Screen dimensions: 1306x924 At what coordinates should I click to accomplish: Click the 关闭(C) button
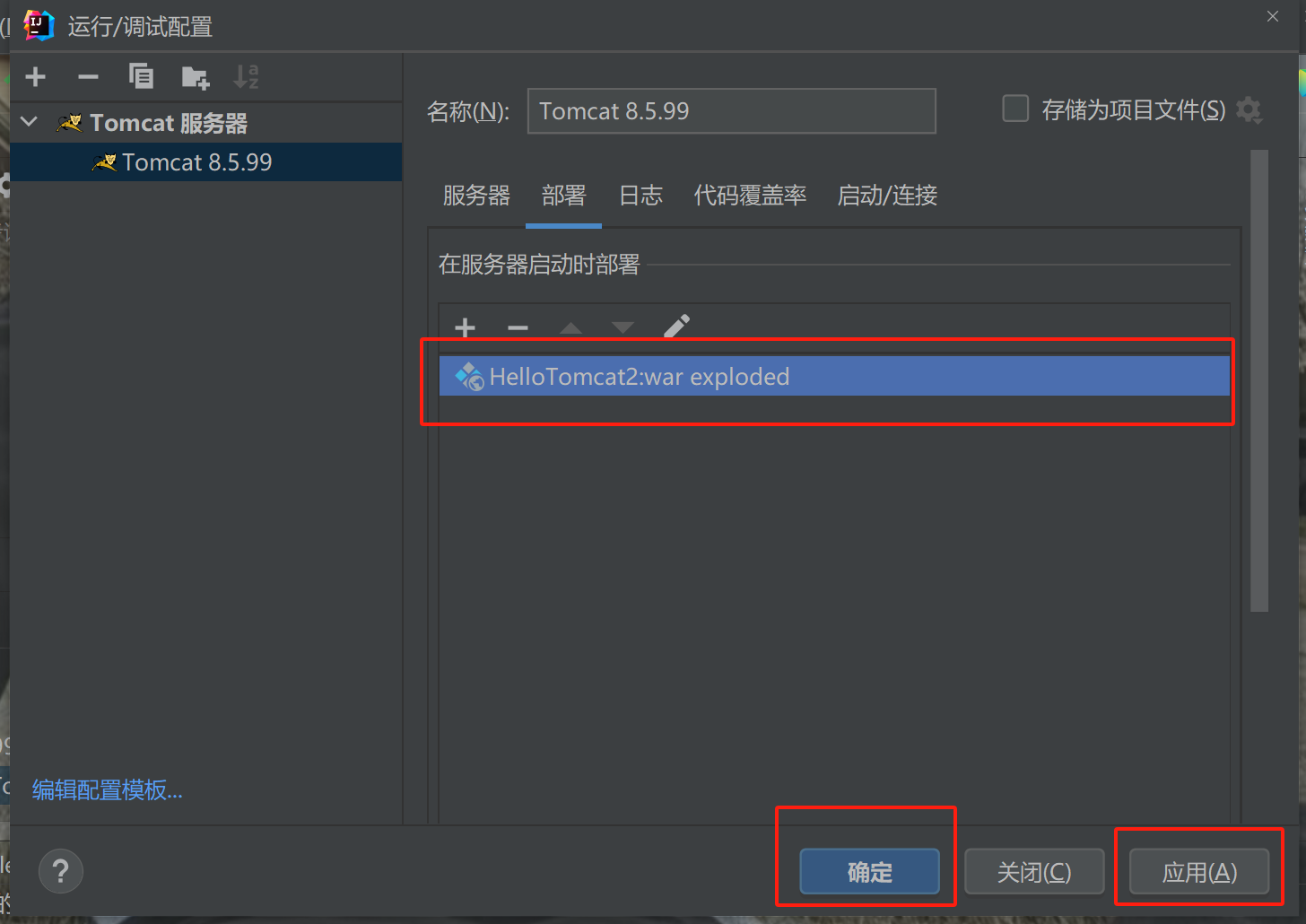(x=1034, y=872)
